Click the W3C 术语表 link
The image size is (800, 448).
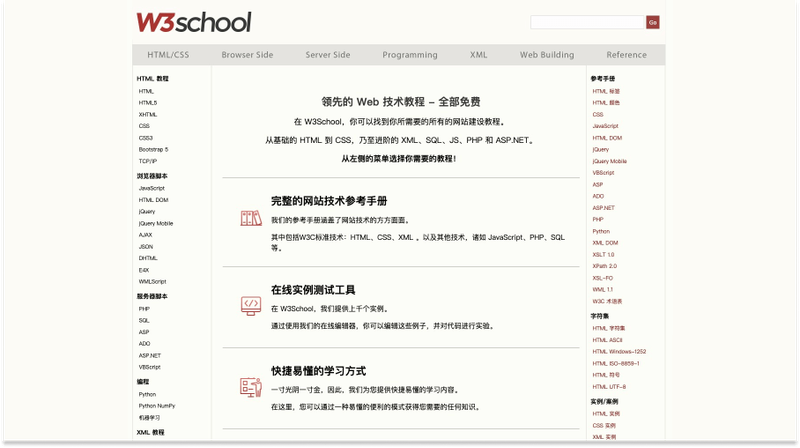coord(607,301)
